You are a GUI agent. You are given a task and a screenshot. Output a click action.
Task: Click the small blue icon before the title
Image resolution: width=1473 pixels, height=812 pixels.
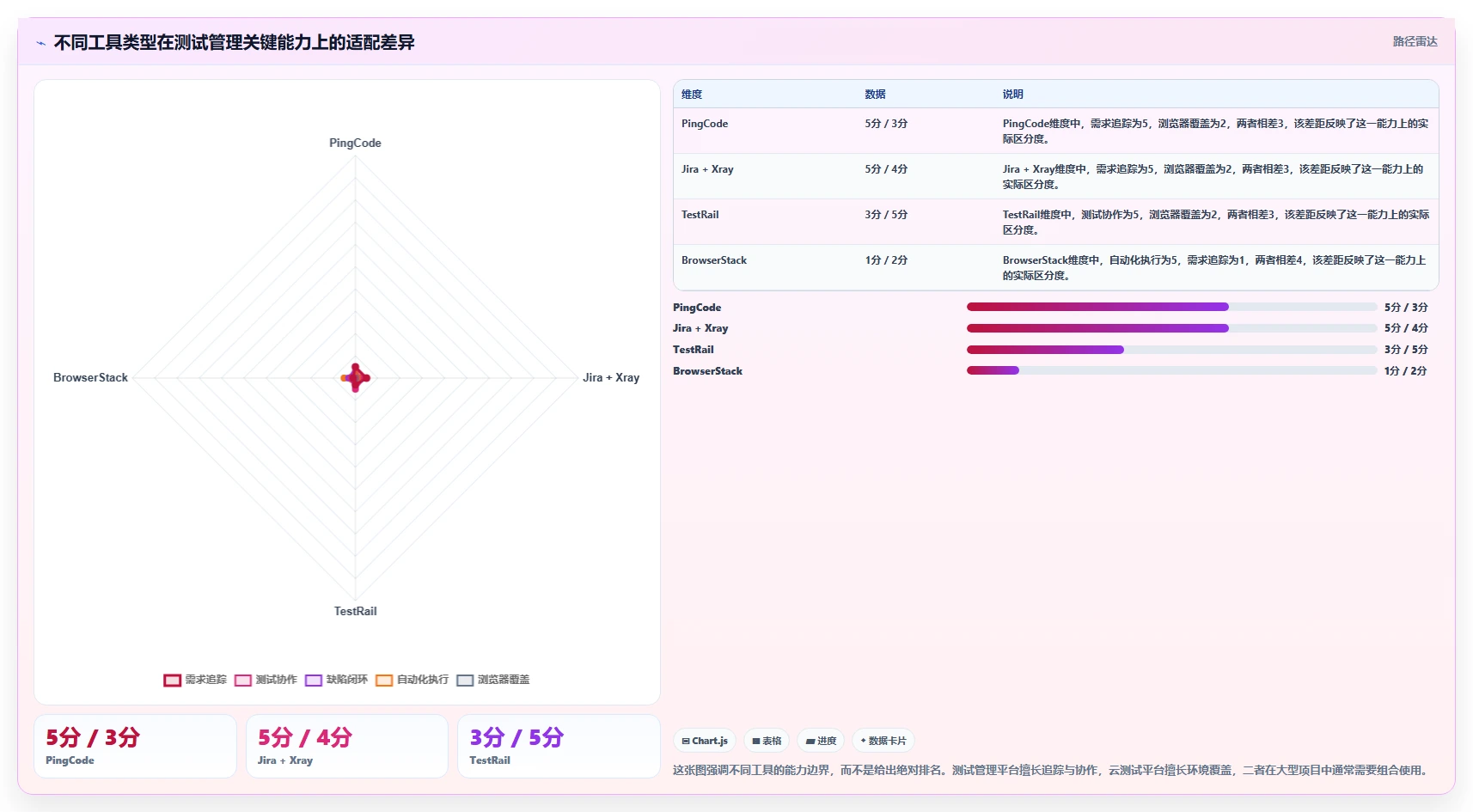[40, 43]
